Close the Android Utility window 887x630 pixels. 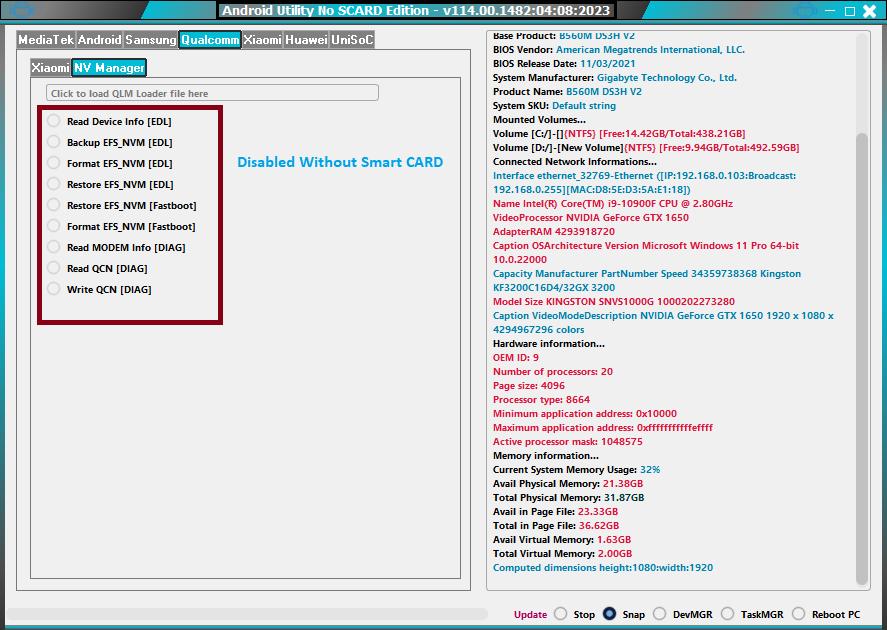(x=869, y=11)
